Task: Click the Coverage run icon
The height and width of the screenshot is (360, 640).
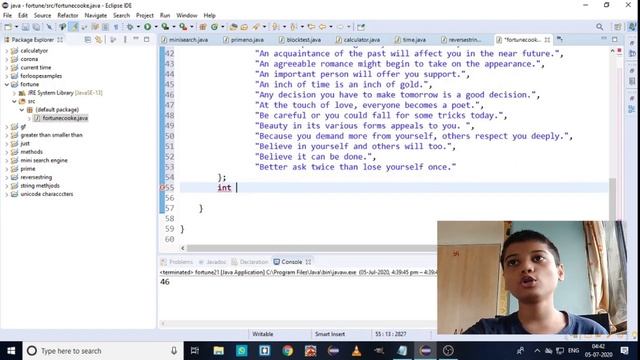Action: pos(165,27)
